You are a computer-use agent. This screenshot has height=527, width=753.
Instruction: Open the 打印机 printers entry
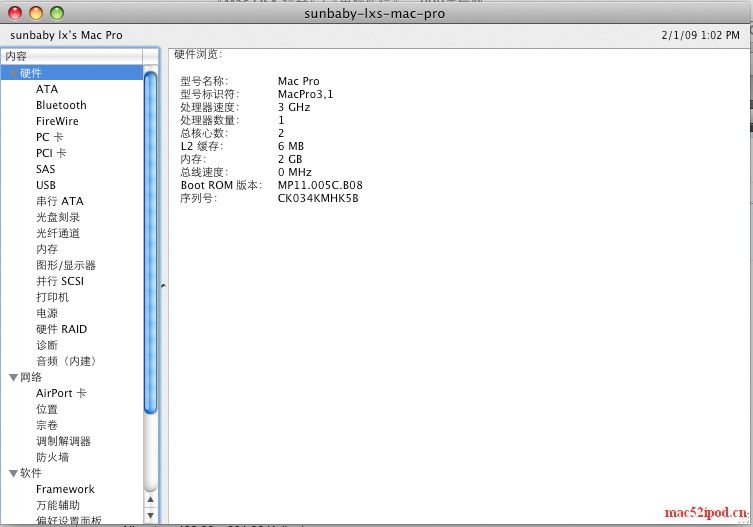[52, 297]
